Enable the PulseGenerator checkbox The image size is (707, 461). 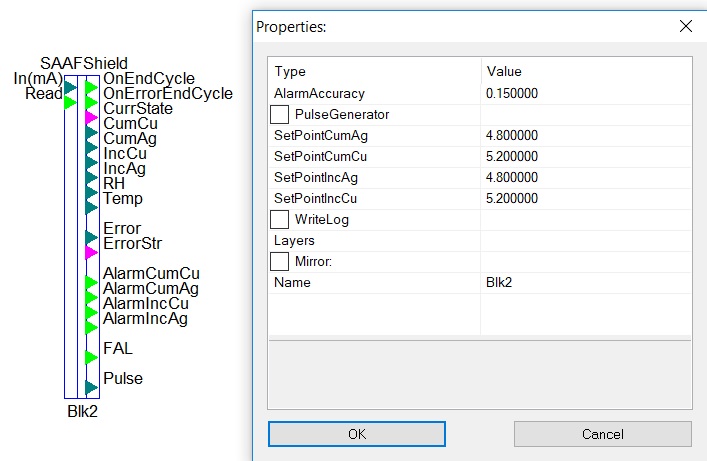(x=280, y=115)
